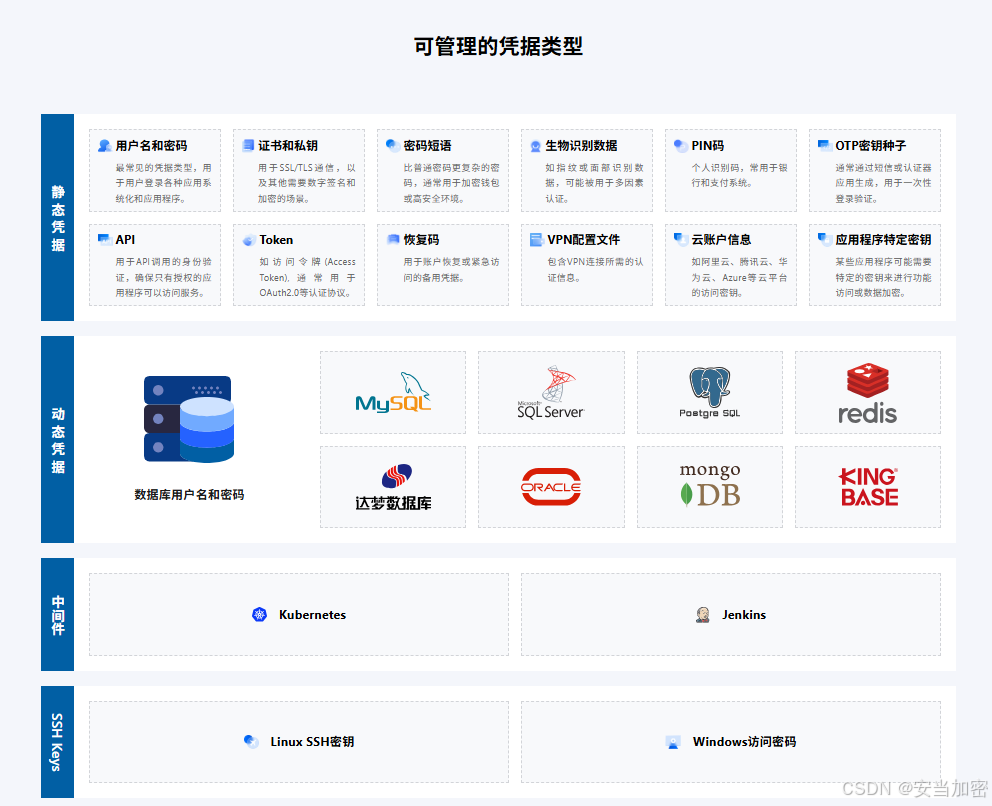Select the MySQL logo tile
Viewport: 992px width, 806px height.
click(393, 392)
